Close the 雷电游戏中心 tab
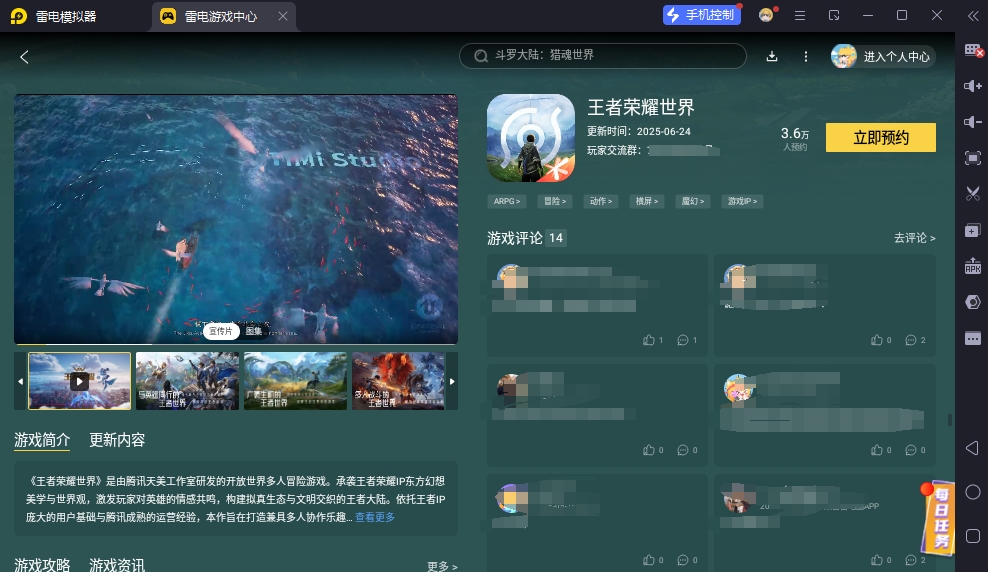988x572 pixels. click(283, 16)
